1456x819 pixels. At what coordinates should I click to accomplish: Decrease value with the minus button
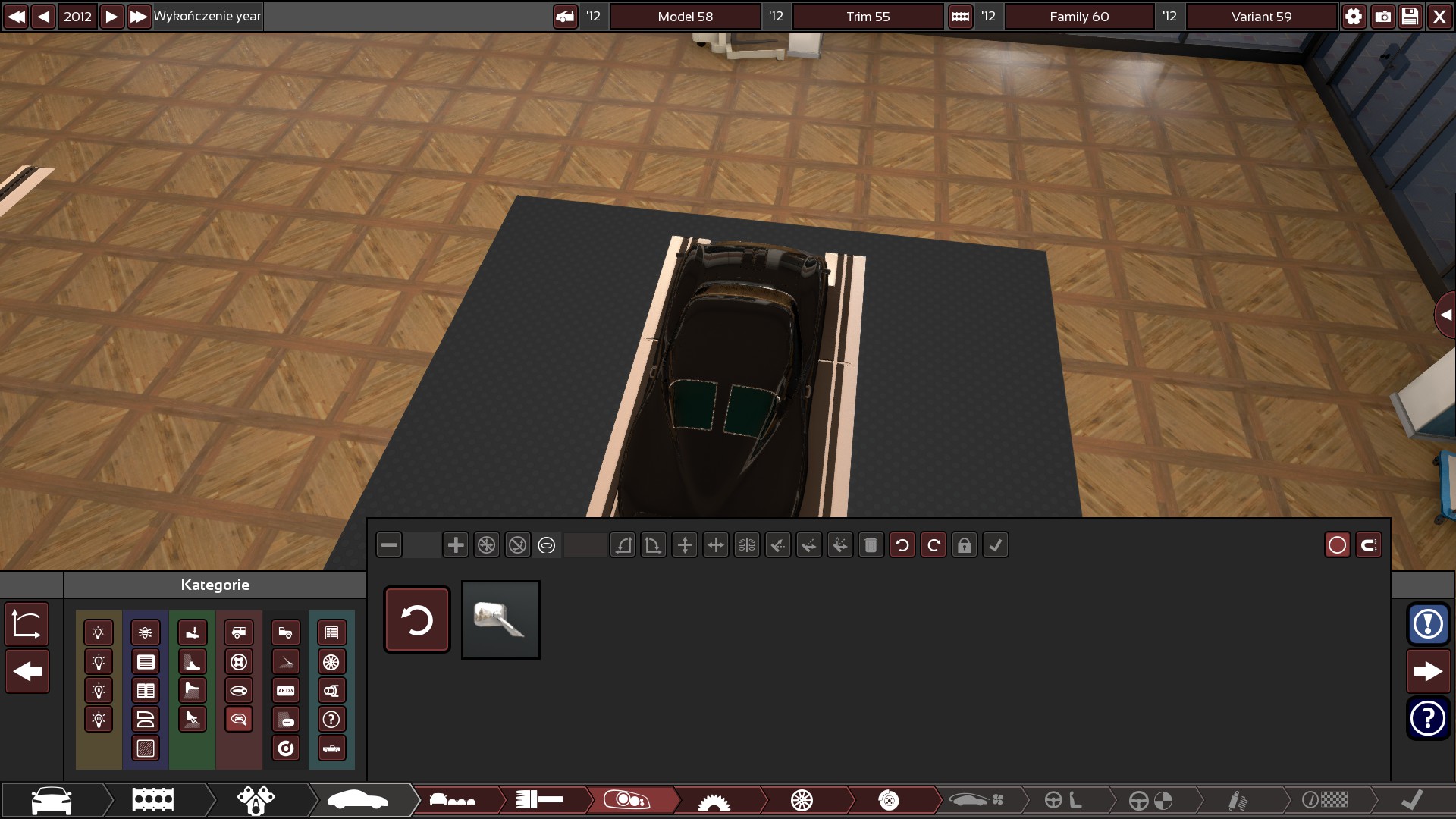(389, 545)
